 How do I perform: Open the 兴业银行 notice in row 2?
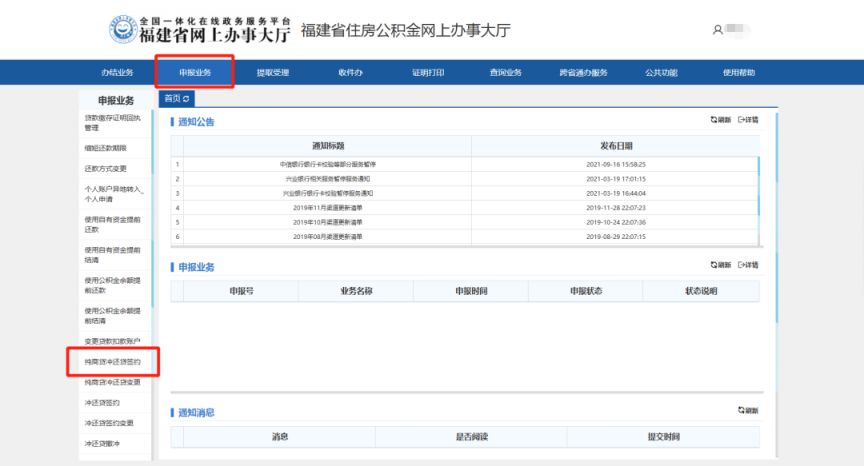(328, 178)
